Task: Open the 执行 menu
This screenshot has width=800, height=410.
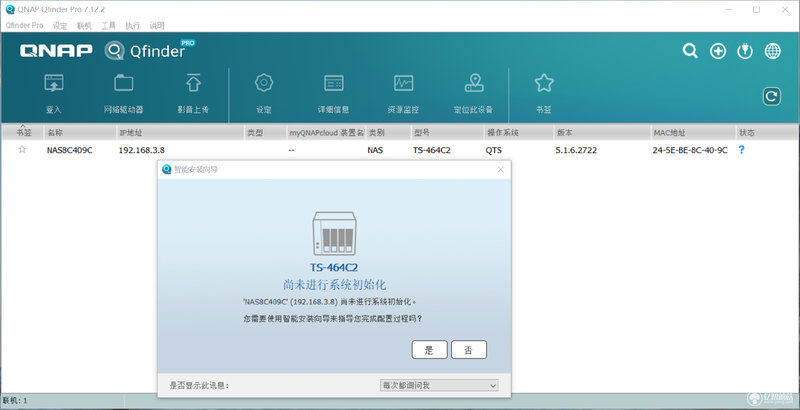Action: [133, 25]
